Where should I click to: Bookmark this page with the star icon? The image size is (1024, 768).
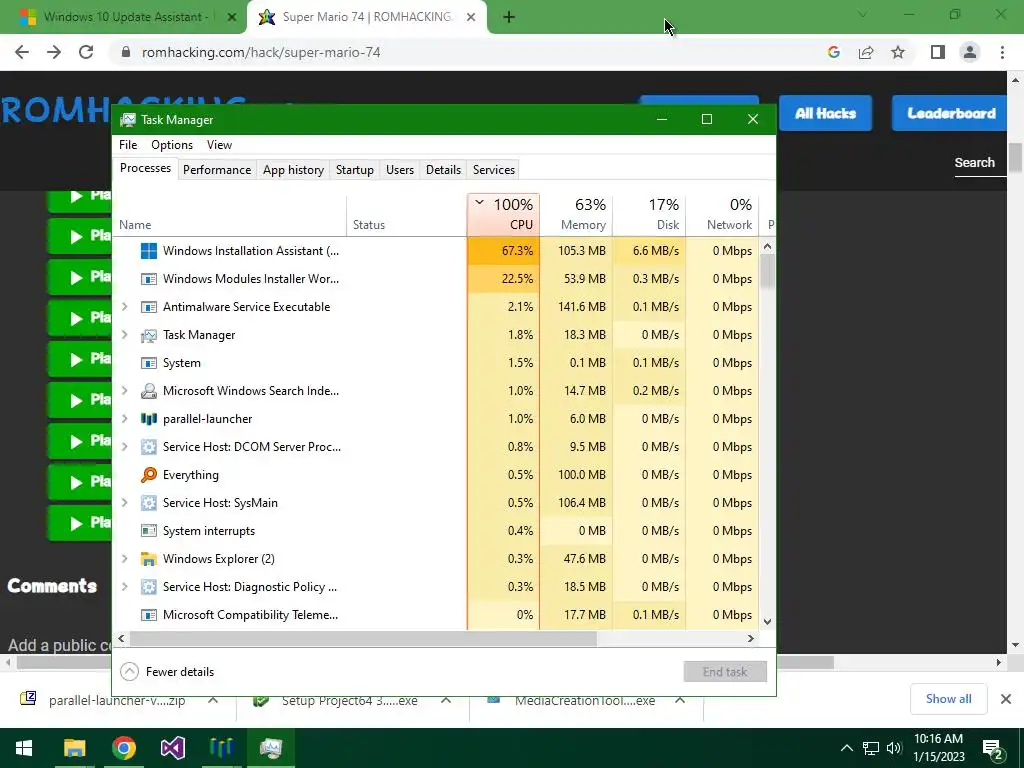point(898,52)
